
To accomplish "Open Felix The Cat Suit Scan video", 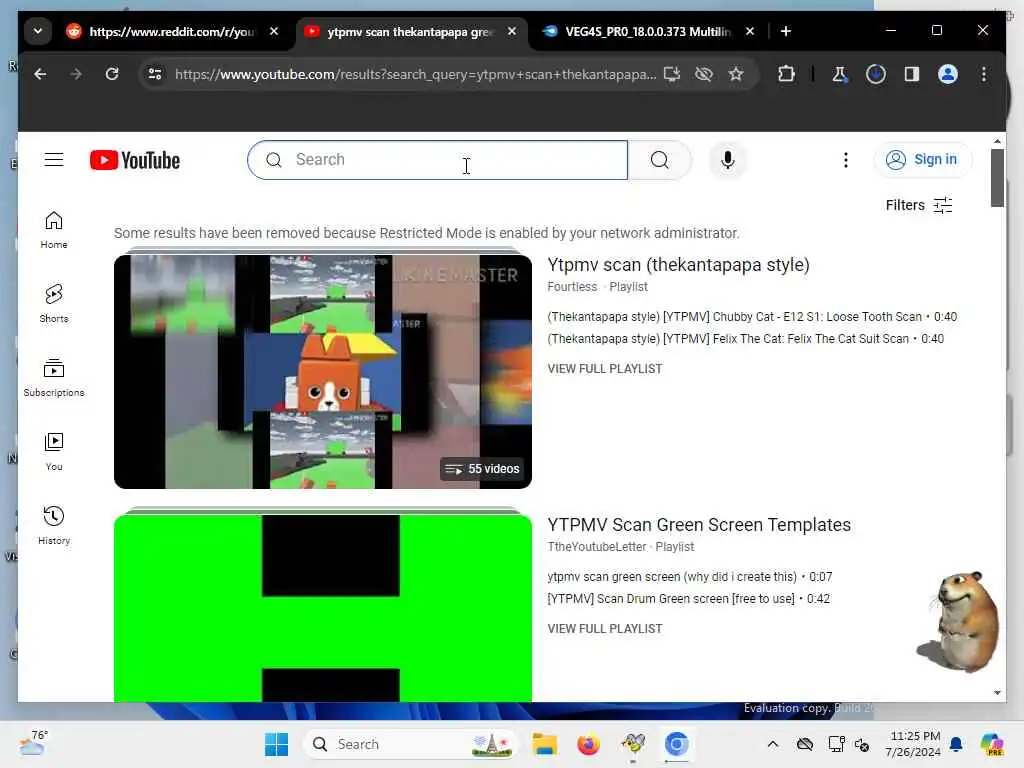I will tap(745, 339).
